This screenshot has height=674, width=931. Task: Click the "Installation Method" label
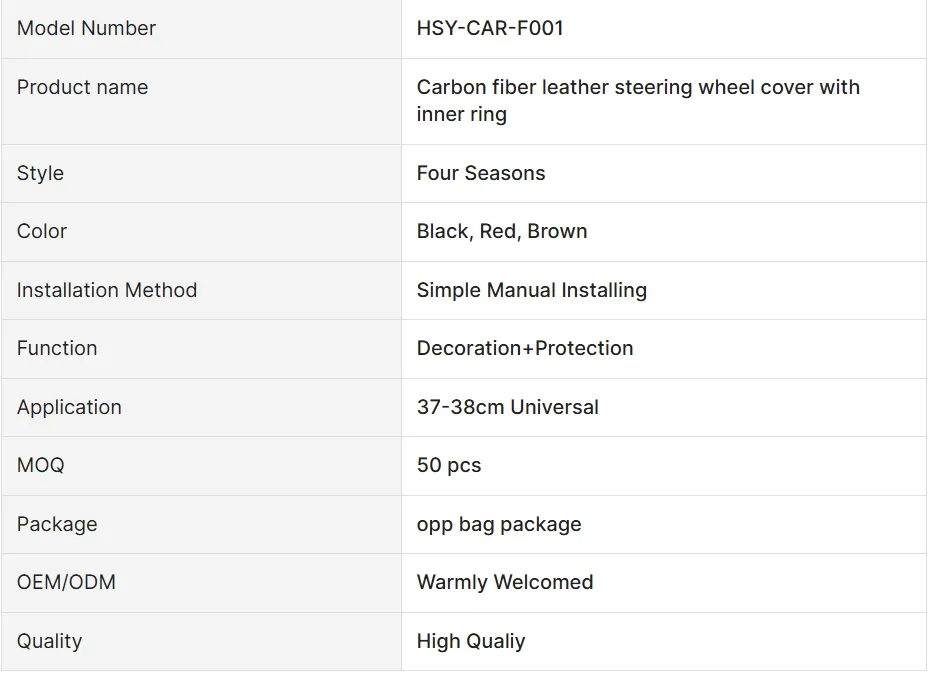click(x=107, y=291)
